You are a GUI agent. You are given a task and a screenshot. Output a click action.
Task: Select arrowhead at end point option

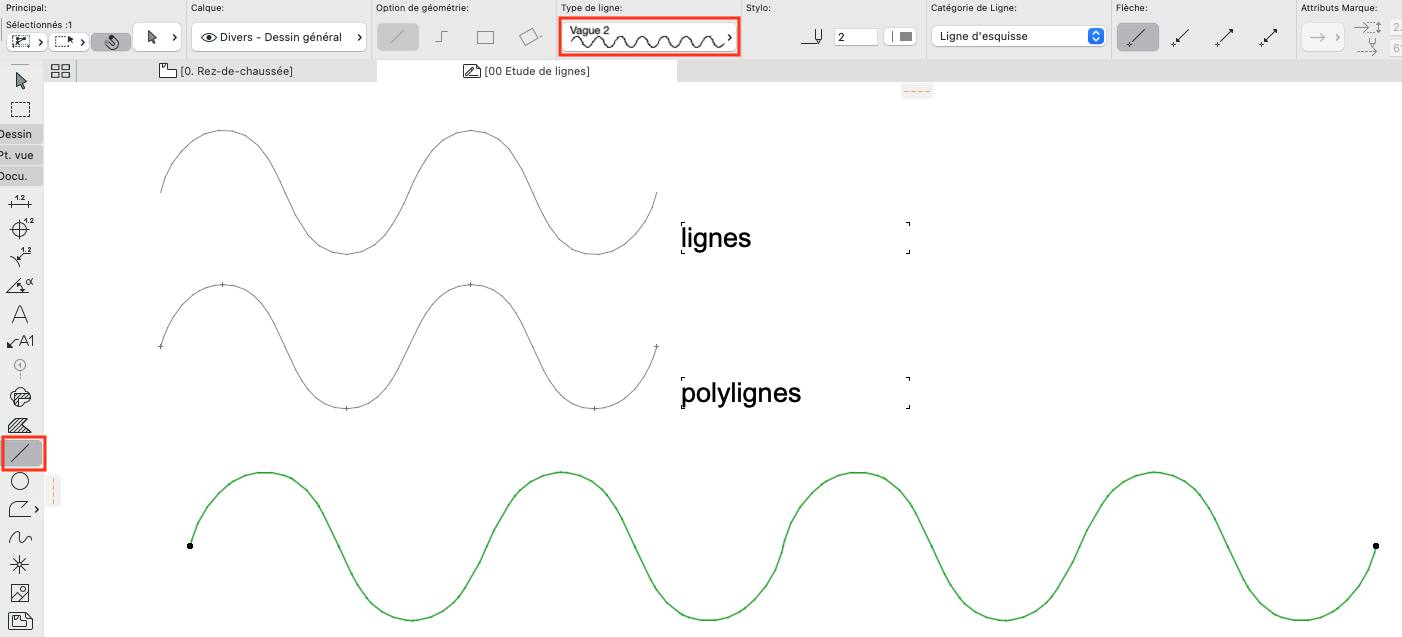click(x=1225, y=37)
